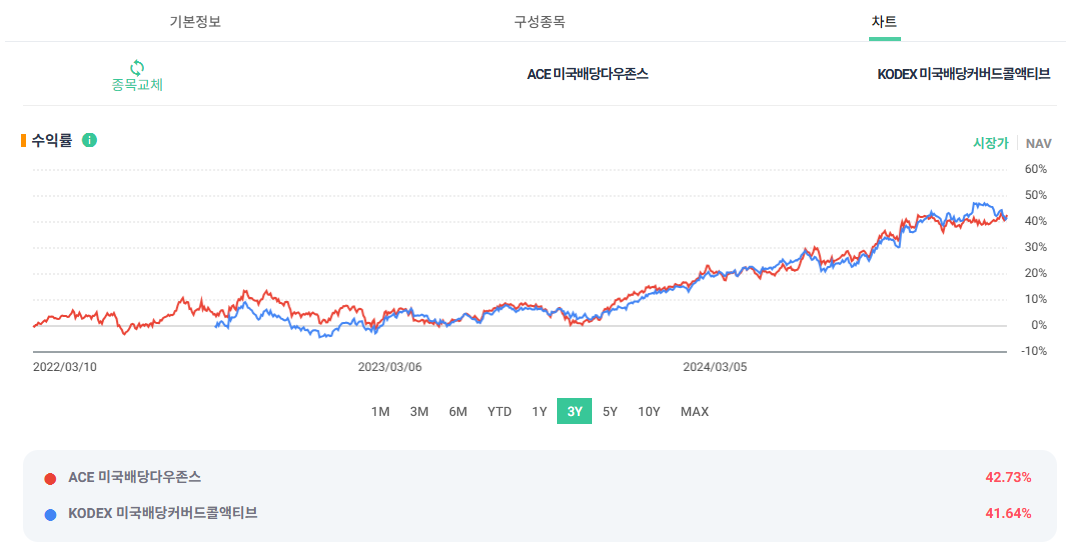Open the 기본정보 tab
The image size is (1066, 546).
[195, 22]
